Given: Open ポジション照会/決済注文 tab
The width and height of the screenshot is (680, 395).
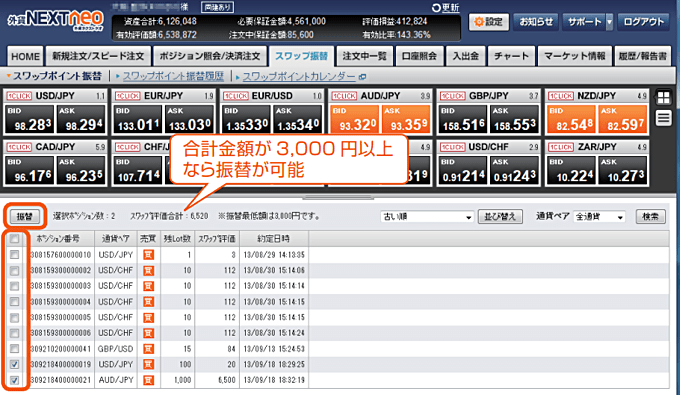Looking at the screenshot, I should 210,56.
